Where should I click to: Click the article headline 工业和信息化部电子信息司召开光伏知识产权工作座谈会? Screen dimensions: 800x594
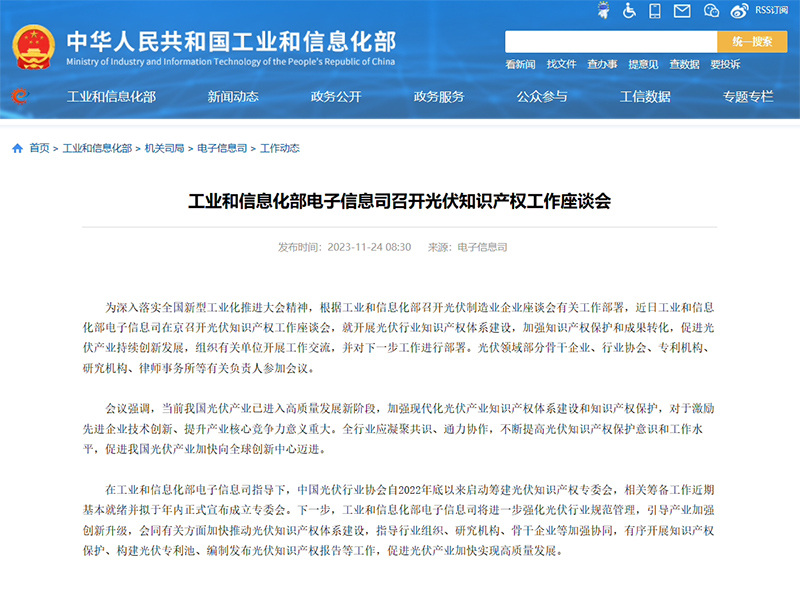coord(399,201)
